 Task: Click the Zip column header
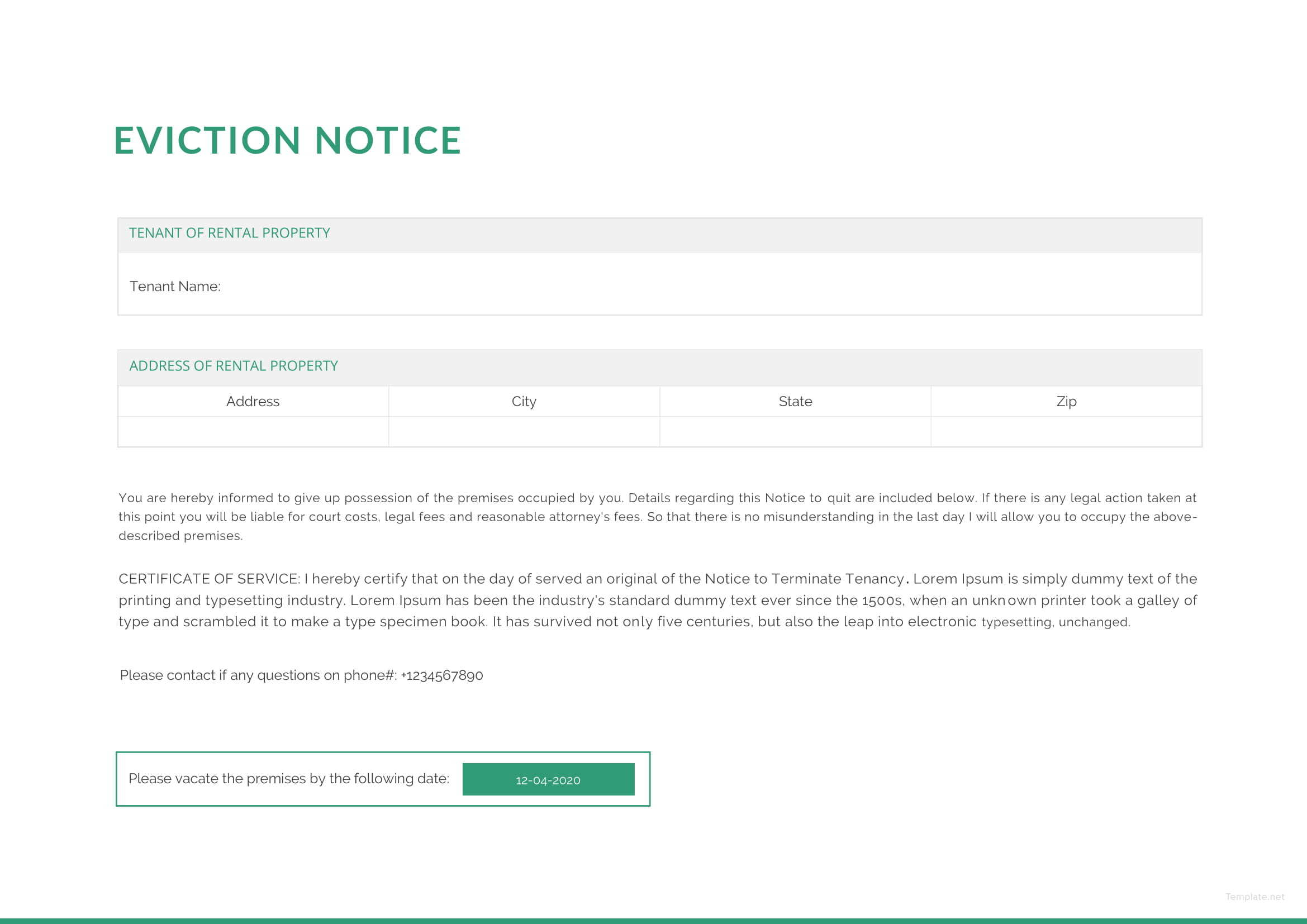coord(1066,402)
